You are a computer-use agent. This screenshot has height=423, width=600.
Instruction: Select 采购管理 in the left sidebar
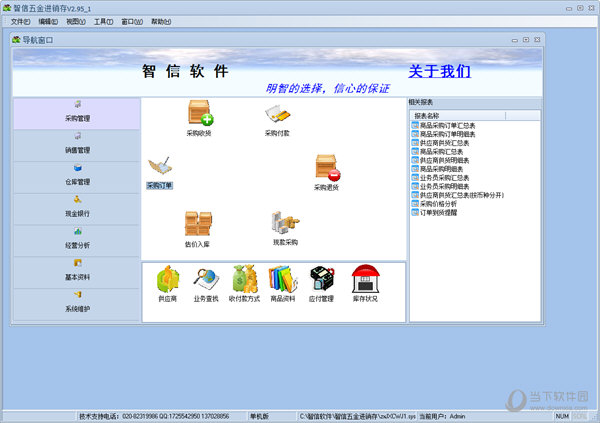click(77, 114)
